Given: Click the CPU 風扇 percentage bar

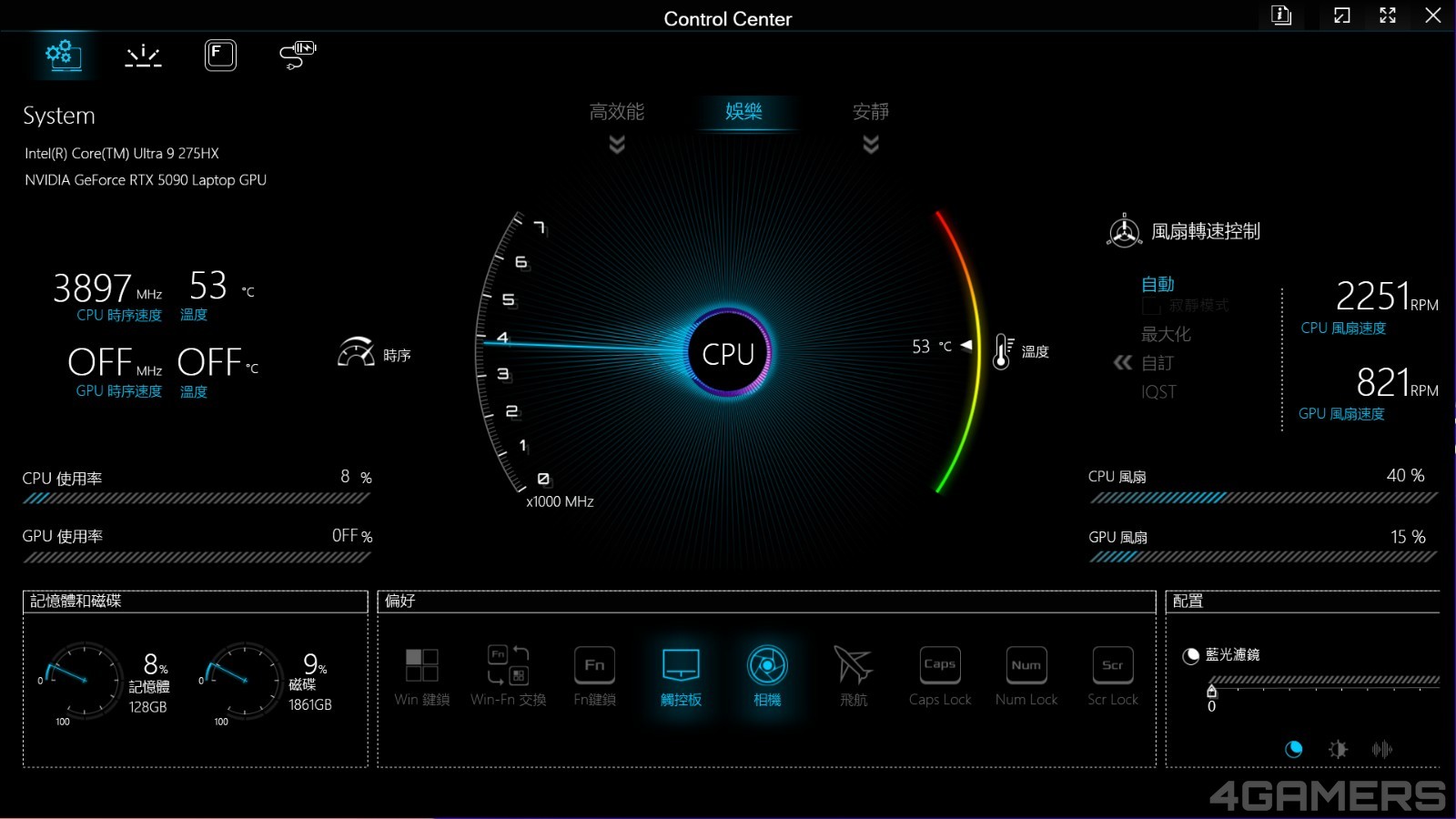Looking at the screenshot, I should tap(1263, 498).
